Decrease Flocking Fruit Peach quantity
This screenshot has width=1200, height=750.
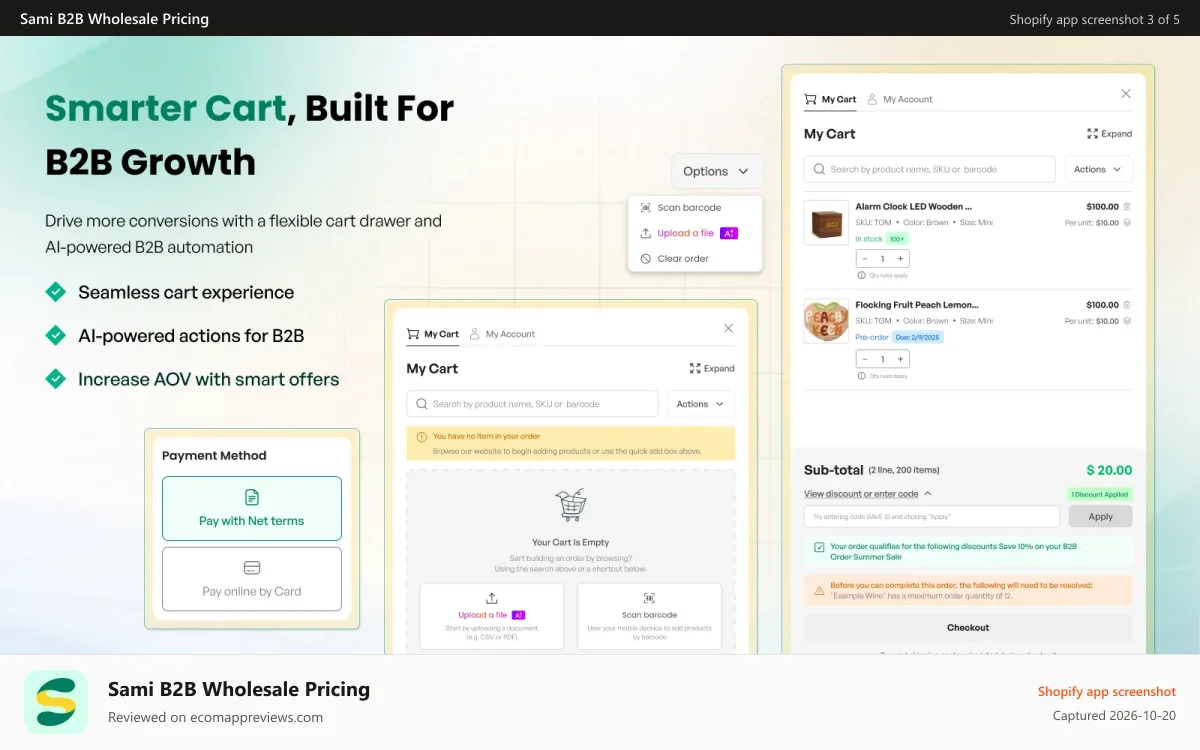(x=864, y=359)
